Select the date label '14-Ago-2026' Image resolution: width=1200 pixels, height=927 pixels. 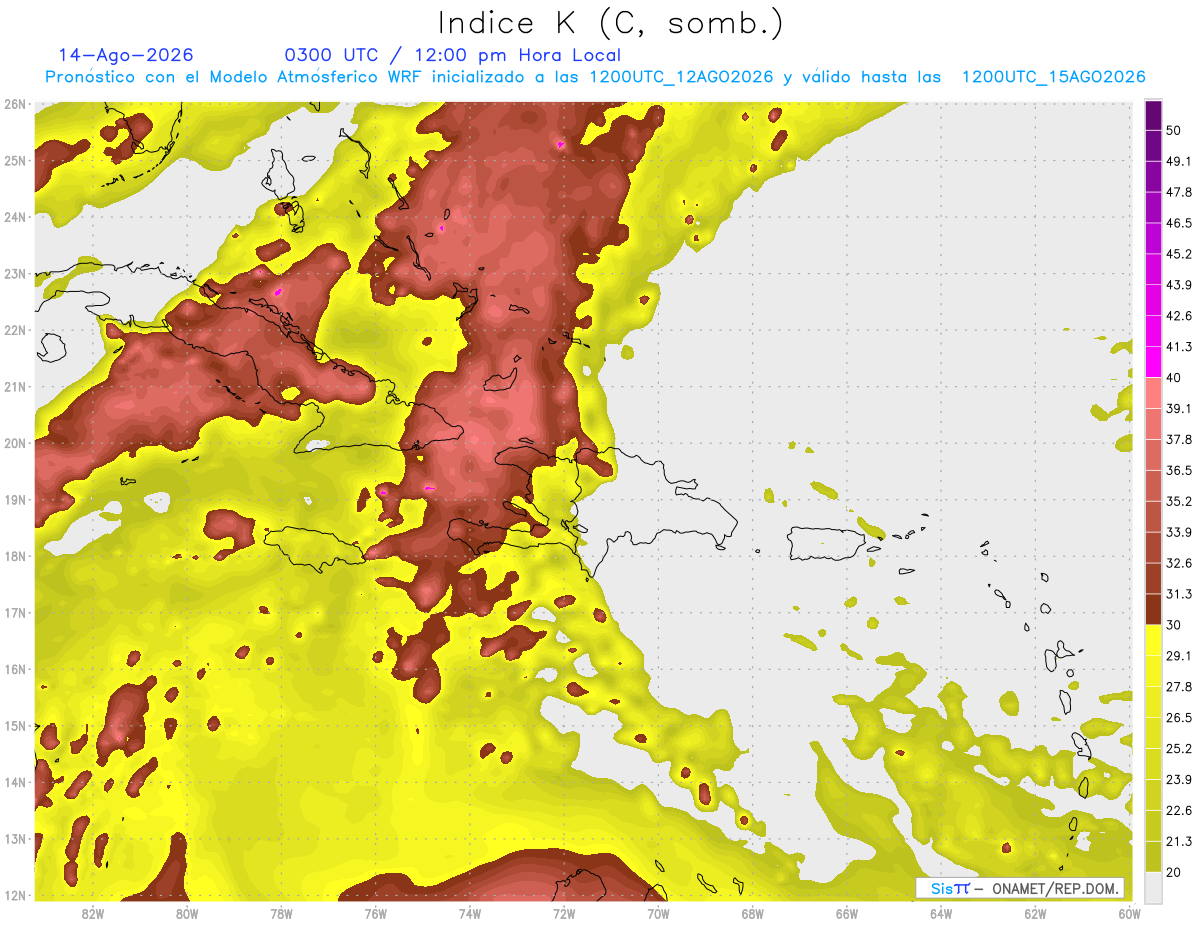click(x=126, y=55)
